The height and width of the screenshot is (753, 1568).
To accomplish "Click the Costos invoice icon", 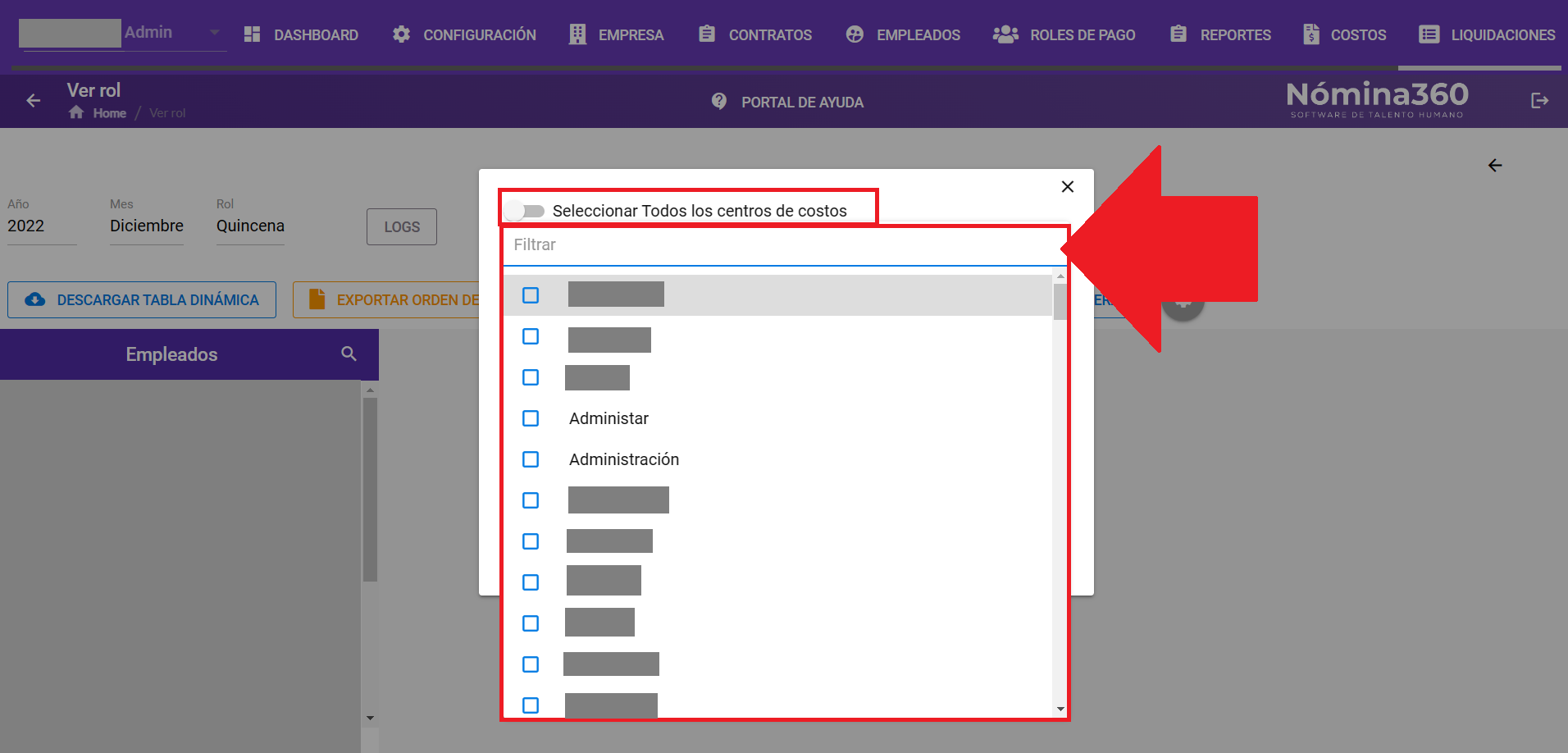I will 1311,34.
